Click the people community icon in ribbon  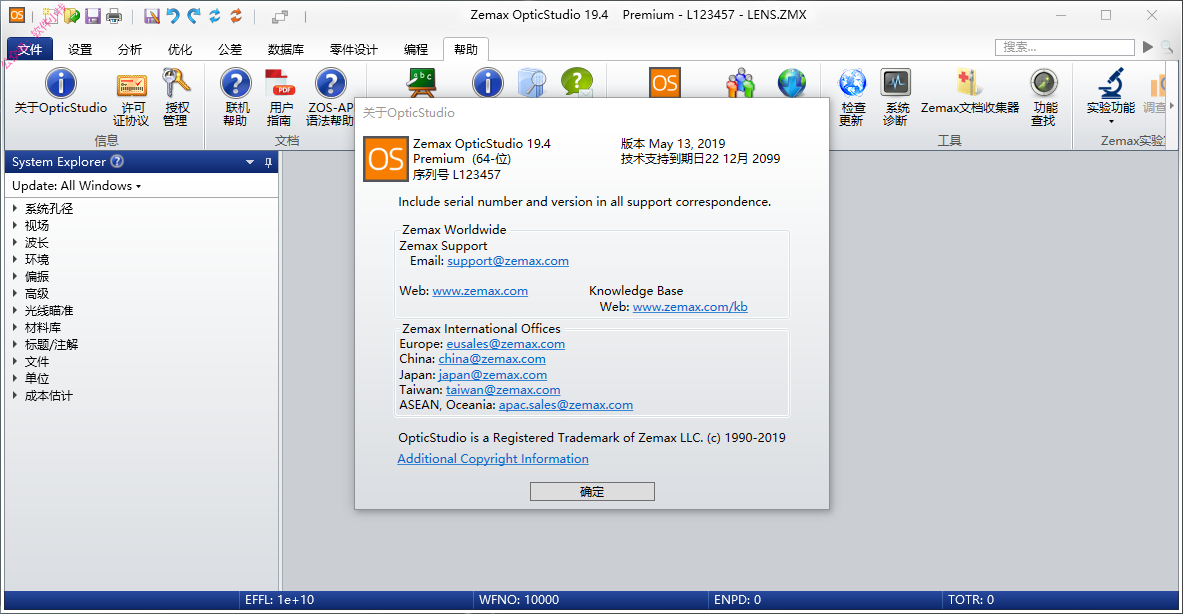point(741,83)
